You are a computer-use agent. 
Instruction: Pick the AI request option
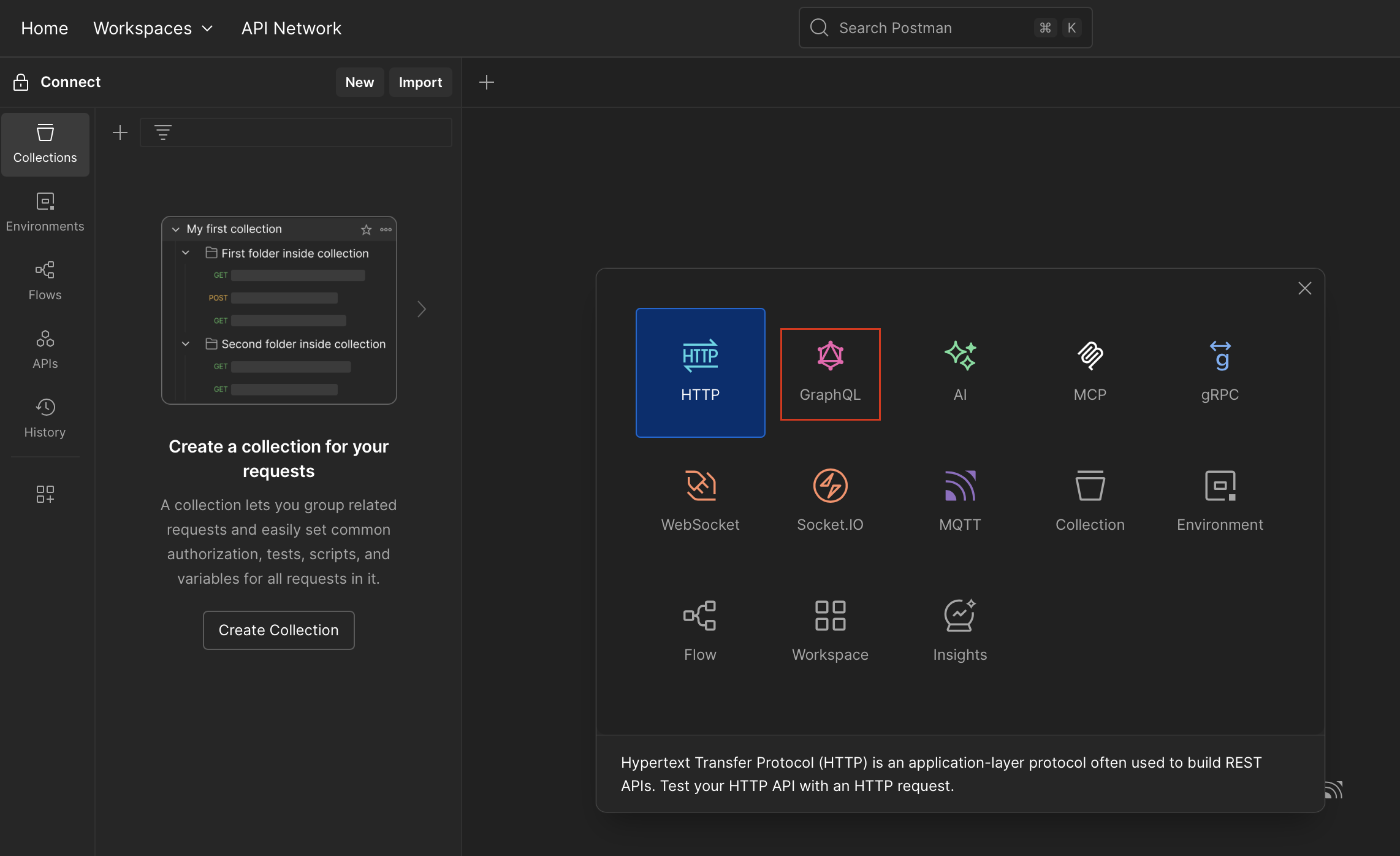(960, 372)
